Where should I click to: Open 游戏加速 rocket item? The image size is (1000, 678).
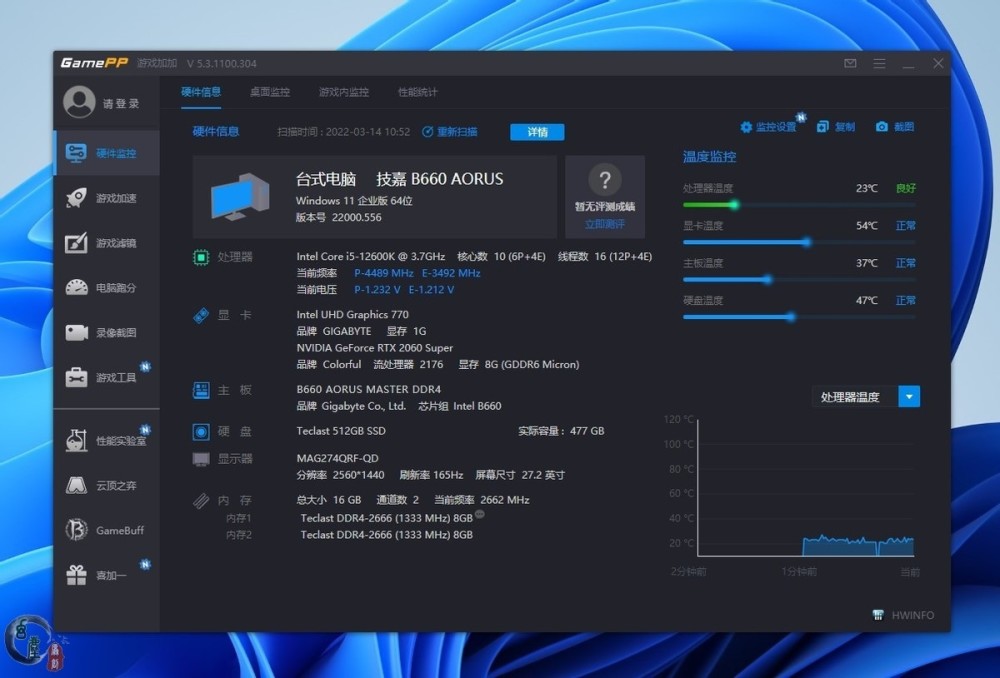[x=107, y=198]
